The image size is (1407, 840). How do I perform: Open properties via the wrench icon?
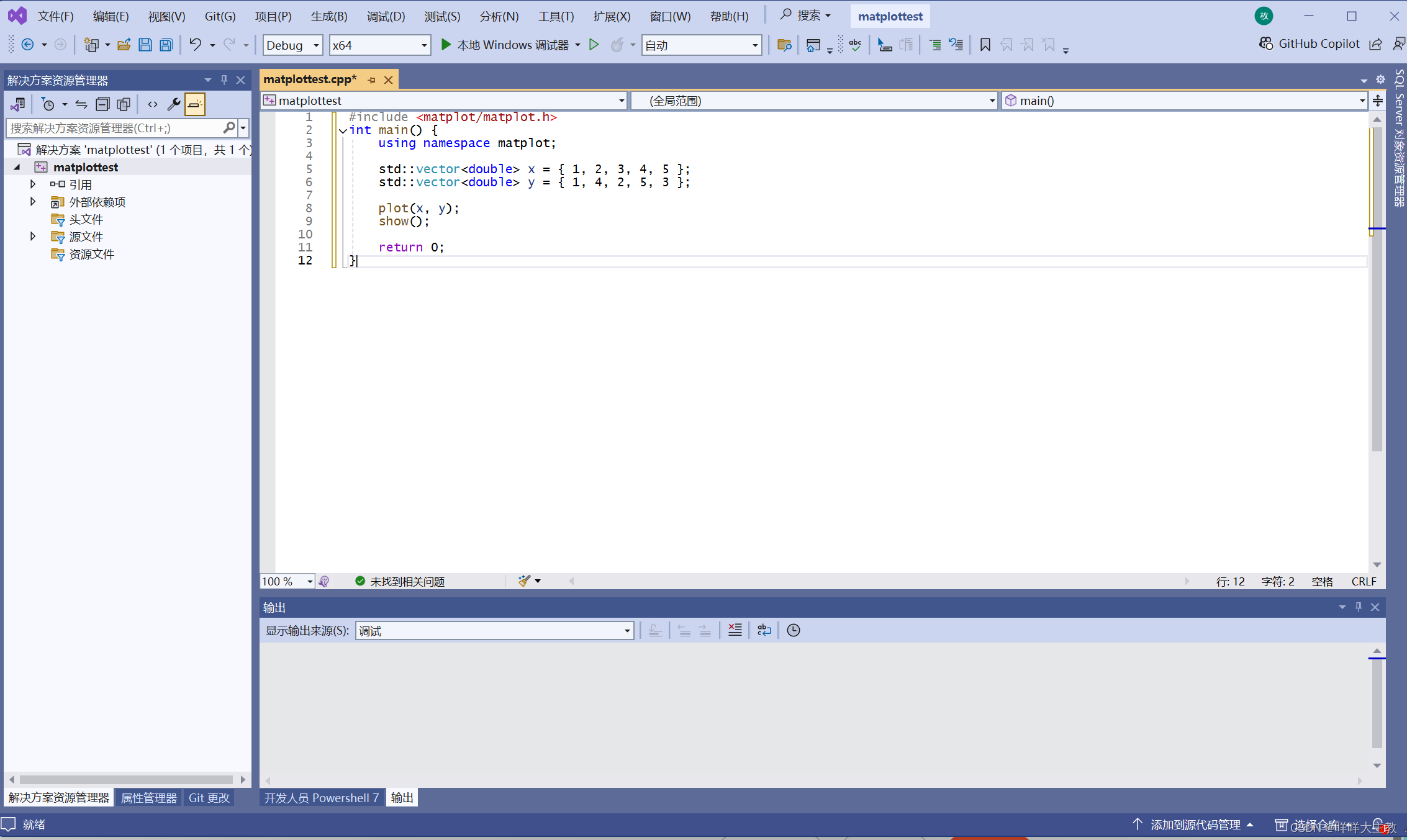[173, 104]
